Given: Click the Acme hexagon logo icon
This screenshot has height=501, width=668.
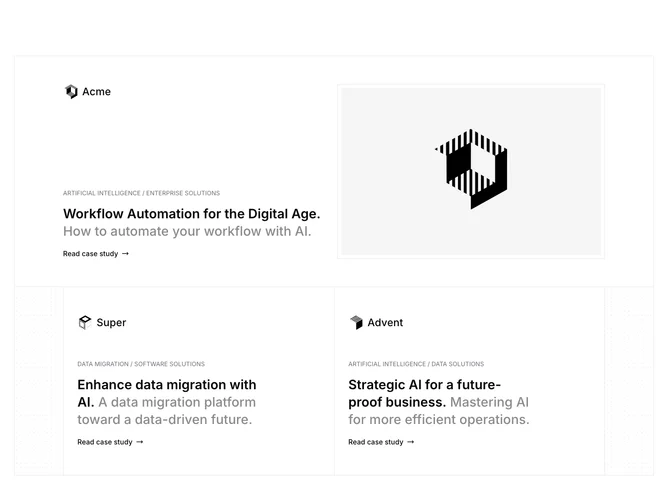Looking at the screenshot, I should [71, 92].
